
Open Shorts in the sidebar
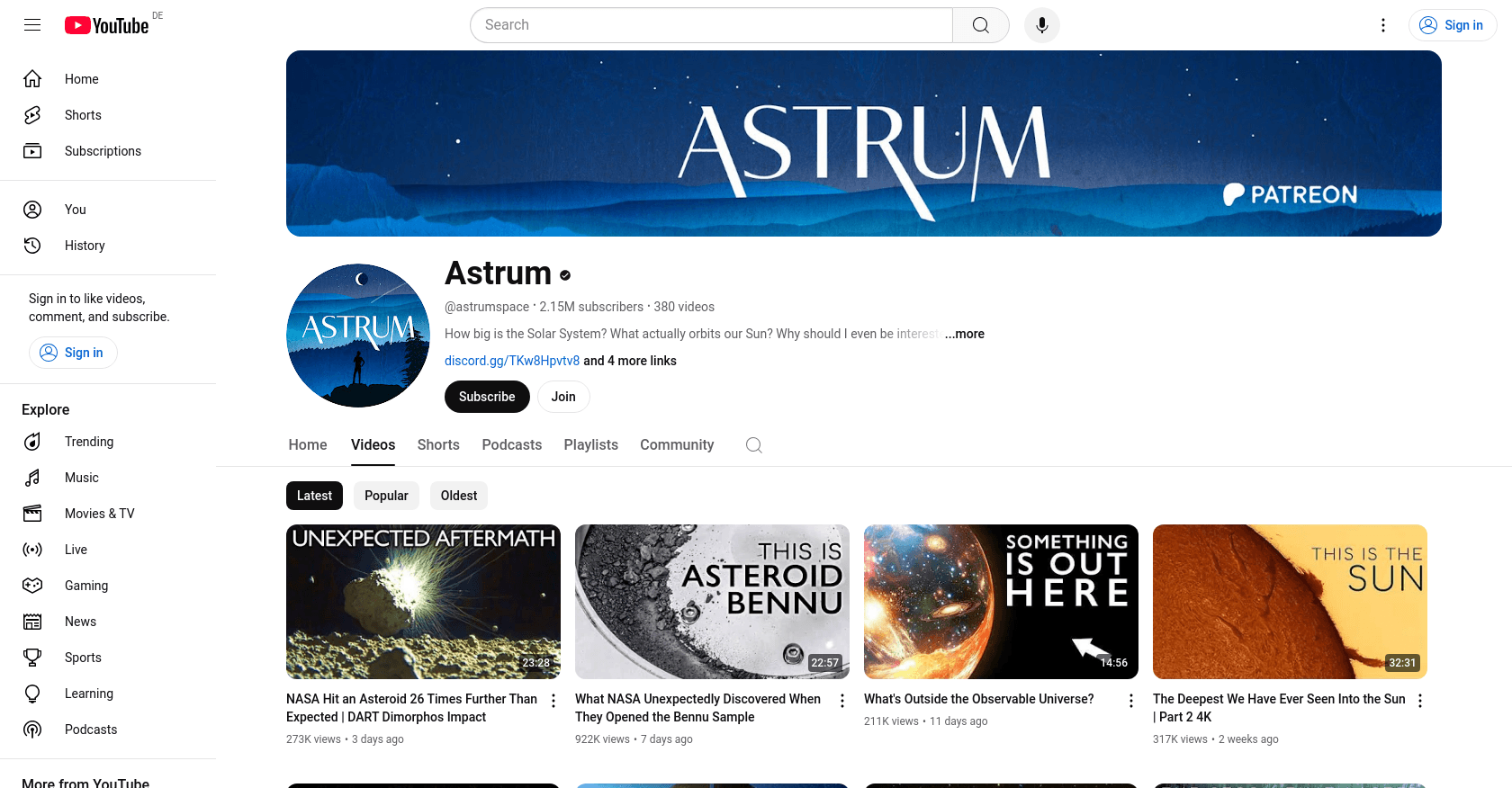tap(83, 115)
